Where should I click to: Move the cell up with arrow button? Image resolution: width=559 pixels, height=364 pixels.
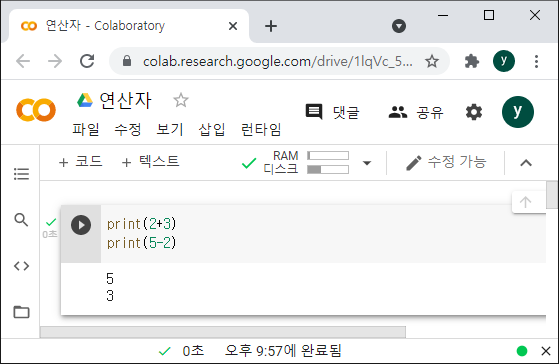[x=525, y=202]
